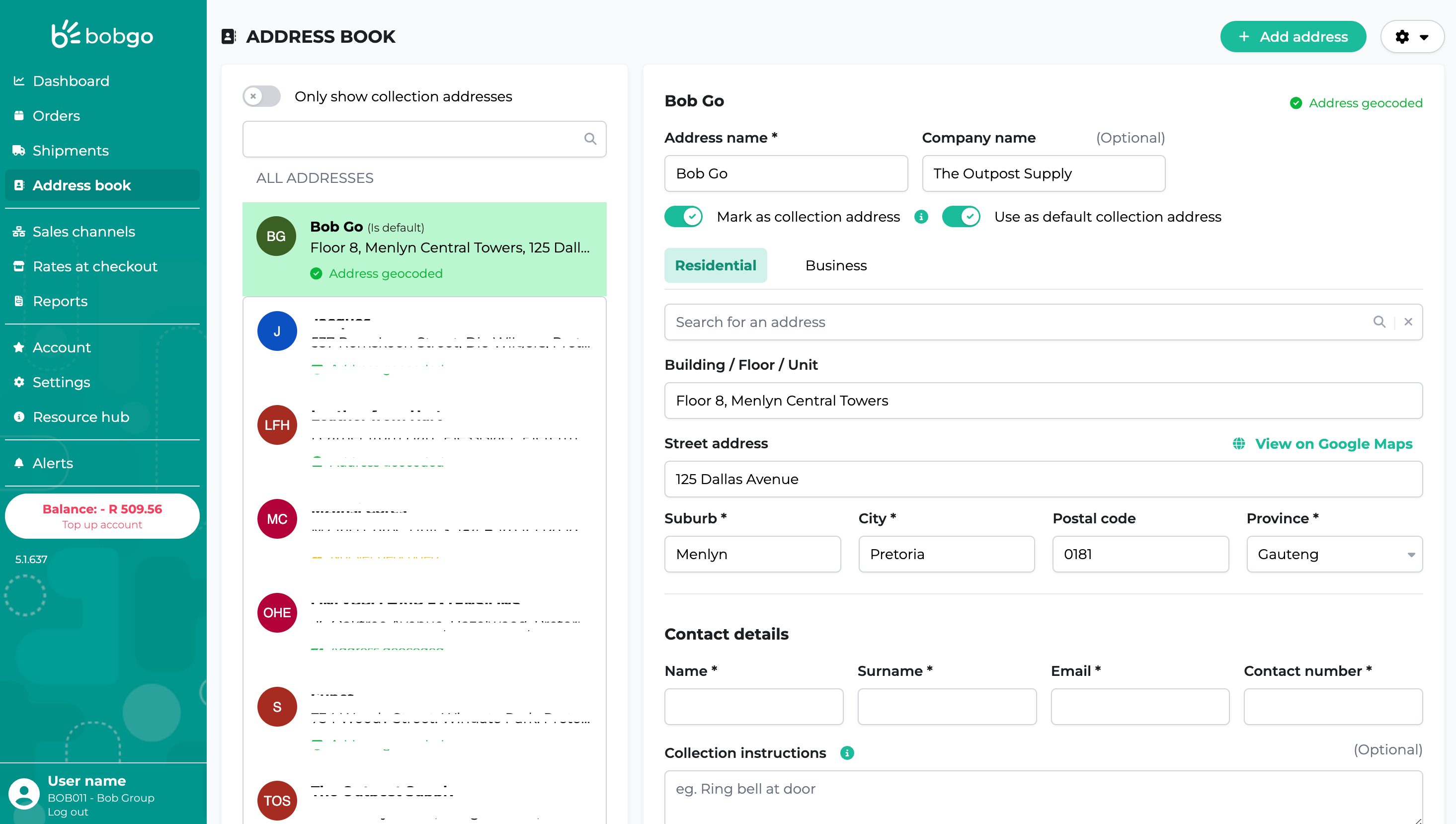Toggle Use as default collection address

point(961,217)
